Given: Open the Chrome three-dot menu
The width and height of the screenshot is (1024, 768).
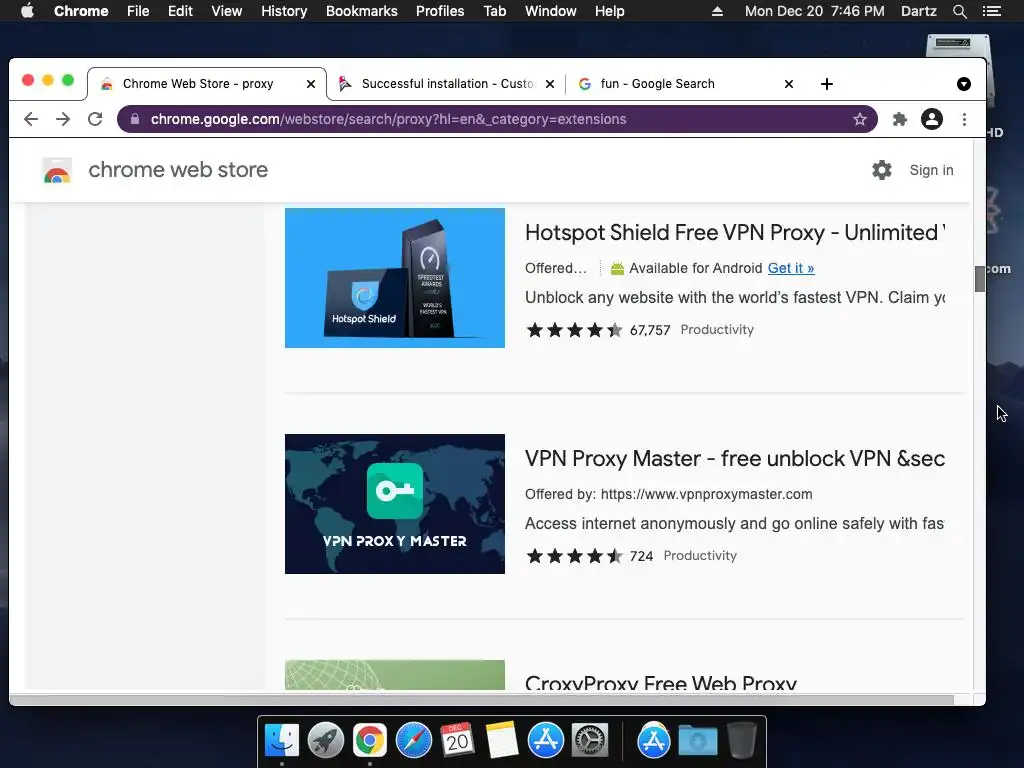Looking at the screenshot, I should click(x=965, y=119).
